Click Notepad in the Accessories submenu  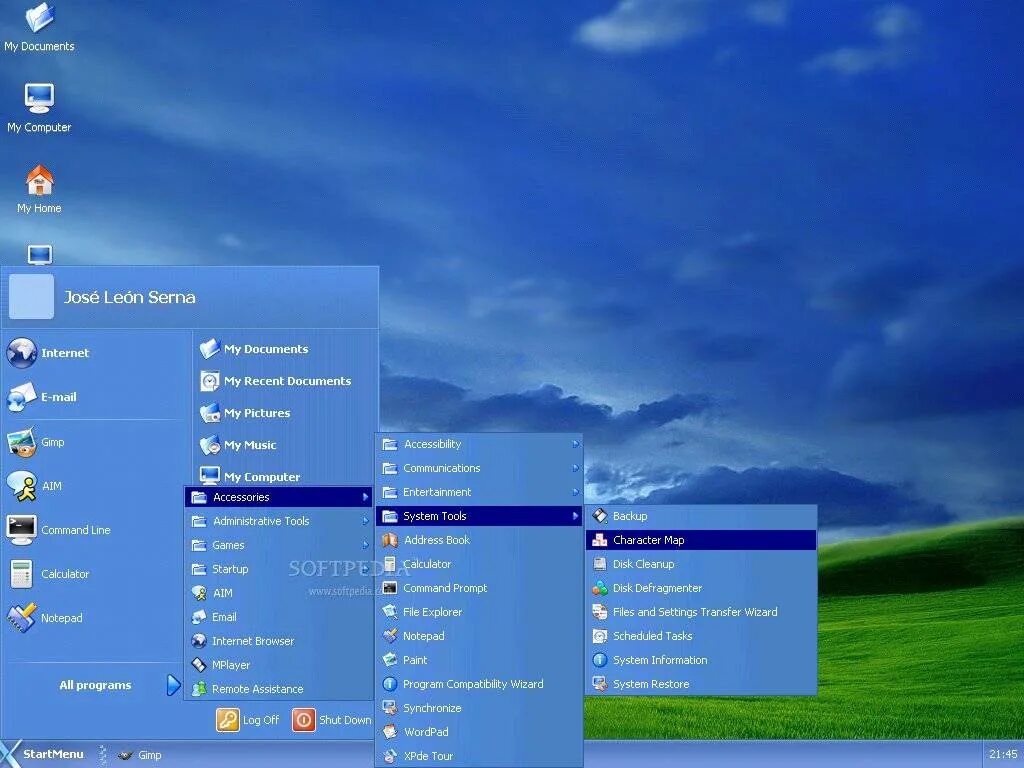click(479, 636)
